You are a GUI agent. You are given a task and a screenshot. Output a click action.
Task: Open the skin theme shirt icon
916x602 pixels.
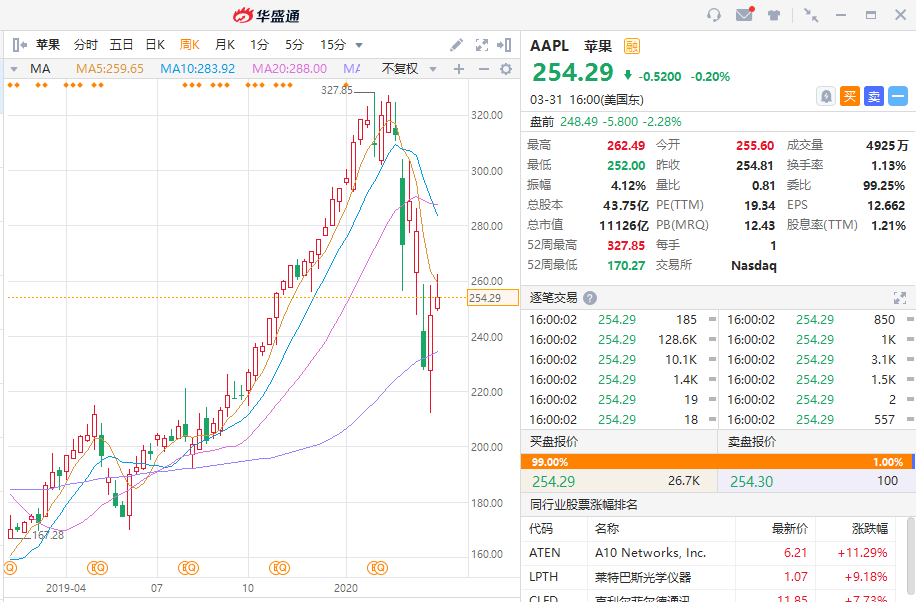click(x=773, y=15)
